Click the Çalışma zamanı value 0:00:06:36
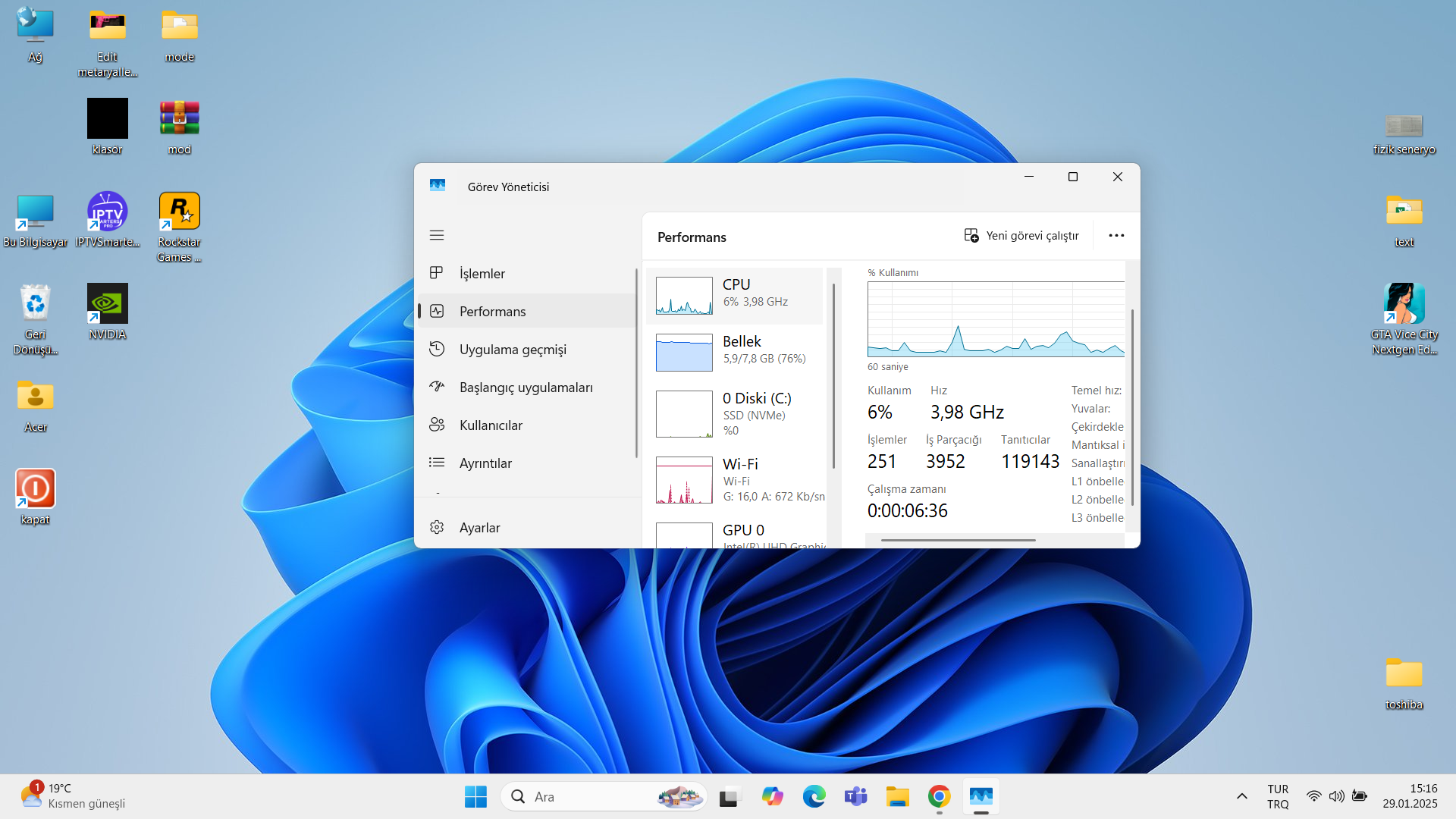The height and width of the screenshot is (819, 1456). pos(908,511)
